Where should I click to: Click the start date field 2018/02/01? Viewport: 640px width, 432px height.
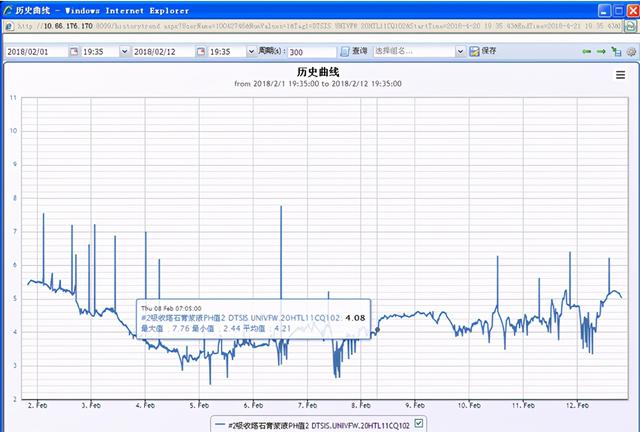[37, 51]
